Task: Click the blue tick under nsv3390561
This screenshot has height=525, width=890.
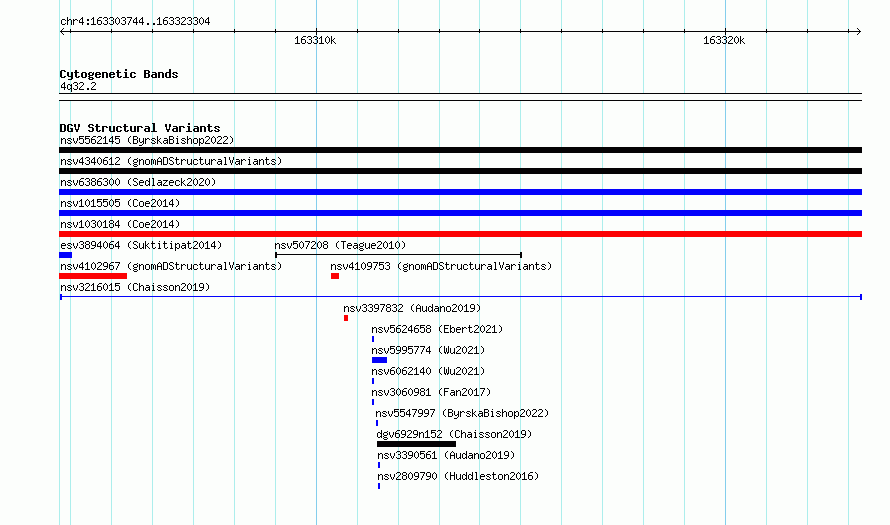Action: (379, 465)
